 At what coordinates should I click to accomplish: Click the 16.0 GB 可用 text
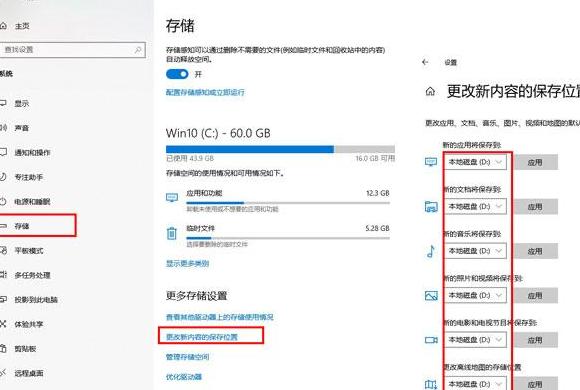375,158
